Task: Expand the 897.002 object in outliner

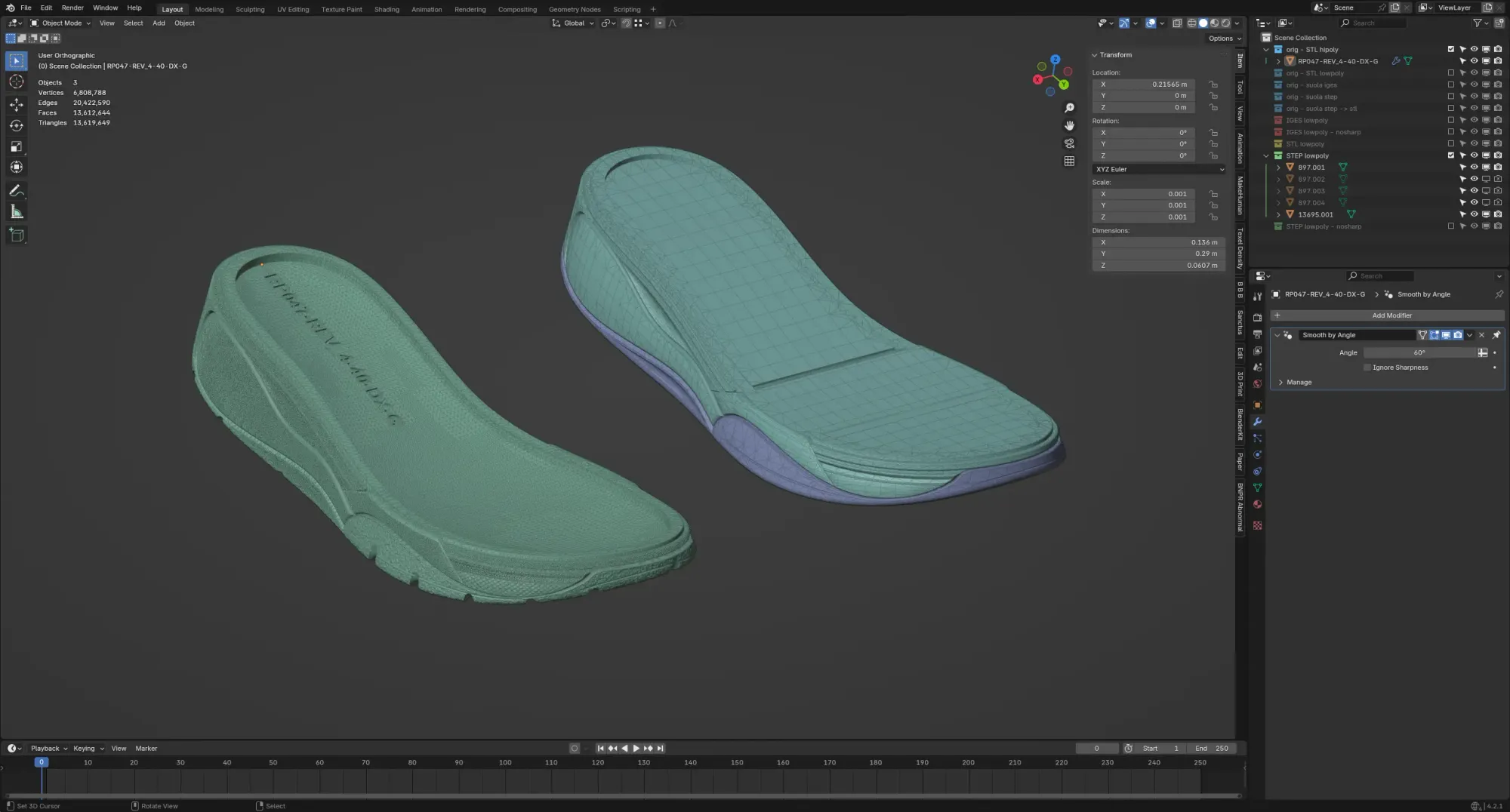Action: (x=1278, y=180)
